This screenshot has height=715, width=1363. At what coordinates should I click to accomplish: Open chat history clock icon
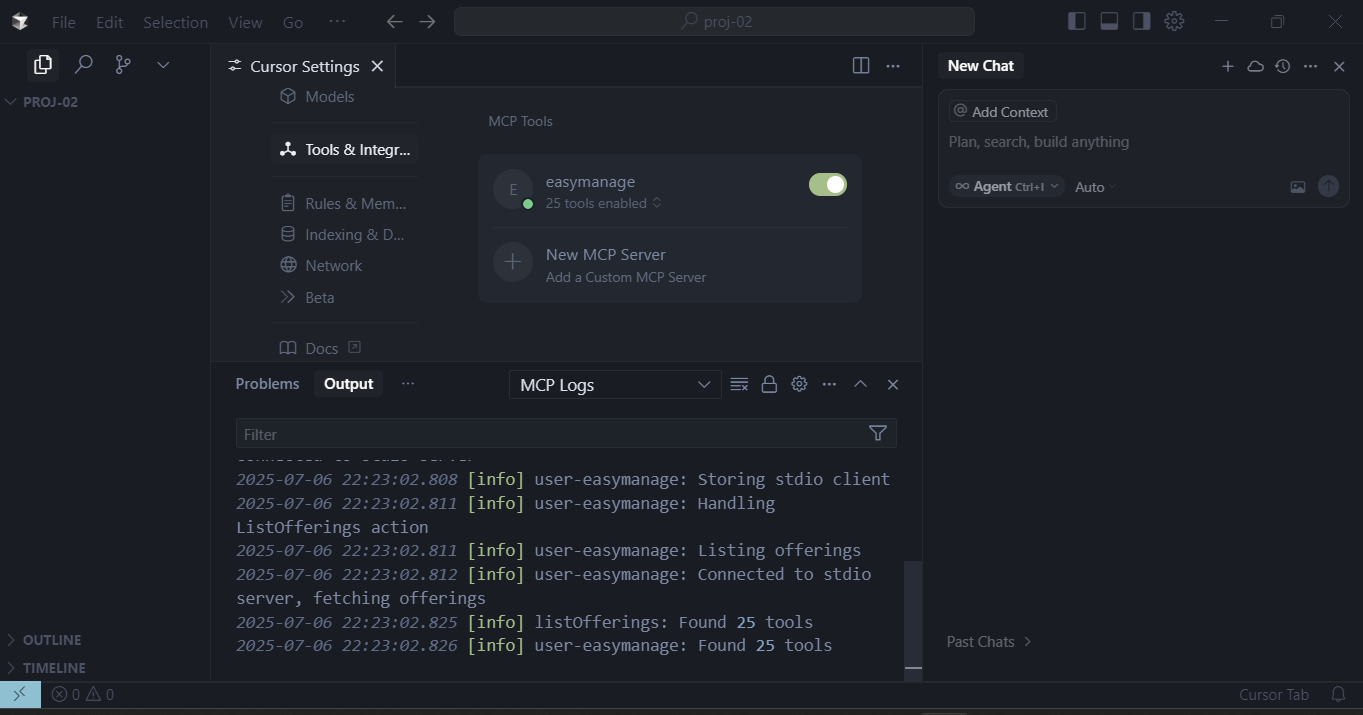(1283, 66)
